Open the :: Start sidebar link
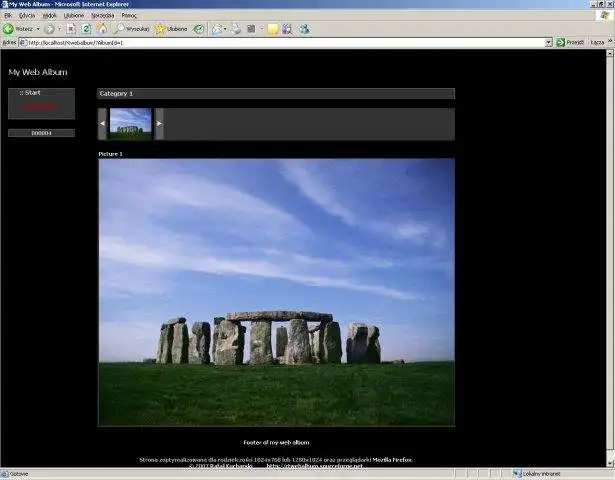 coord(30,93)
